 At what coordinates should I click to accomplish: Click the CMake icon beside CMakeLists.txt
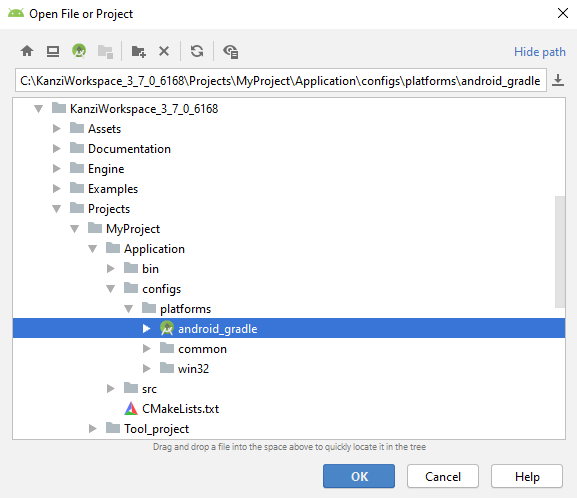tap(131, 408)
